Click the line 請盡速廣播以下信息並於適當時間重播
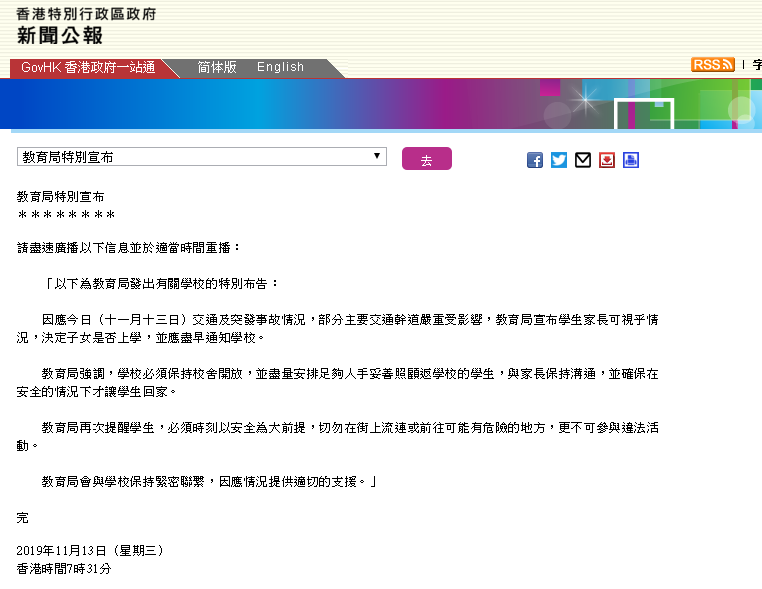 coord(129,248)
